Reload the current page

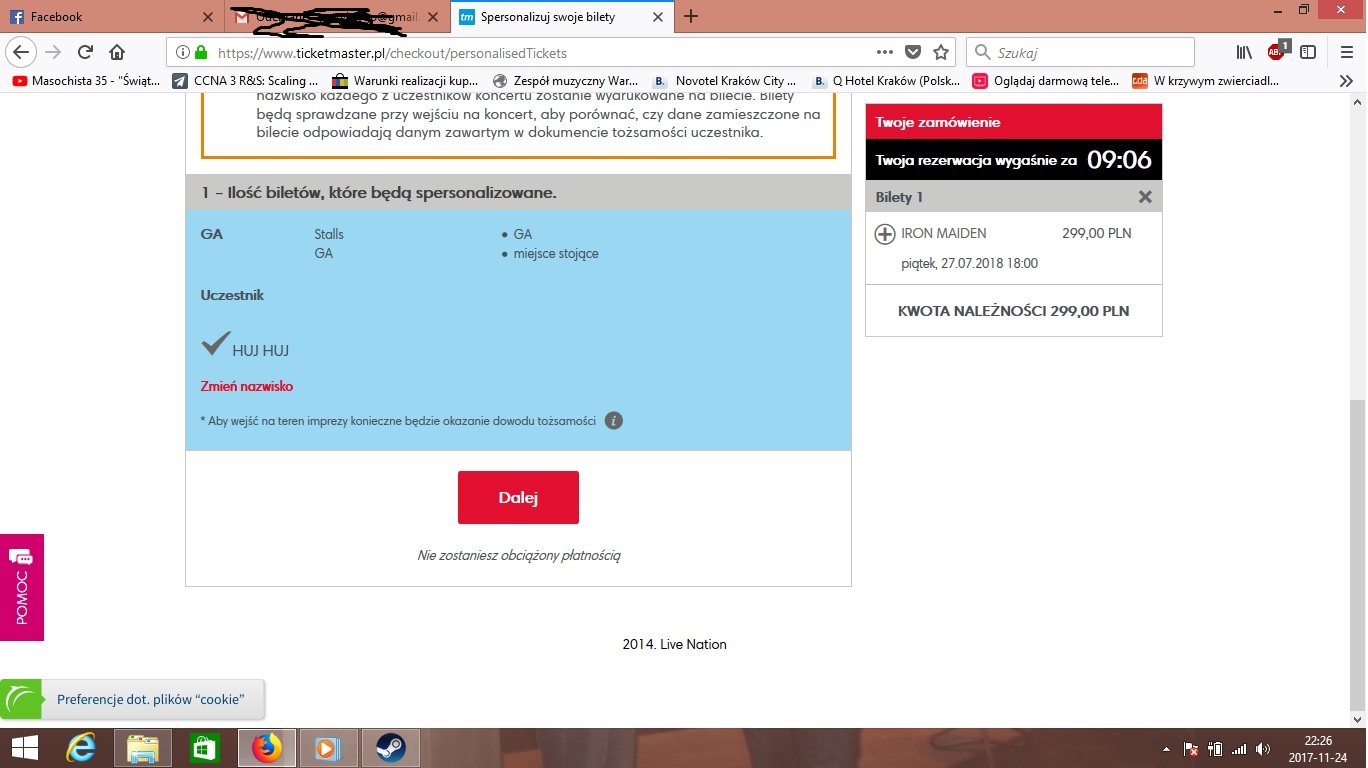tap(85, 53)
